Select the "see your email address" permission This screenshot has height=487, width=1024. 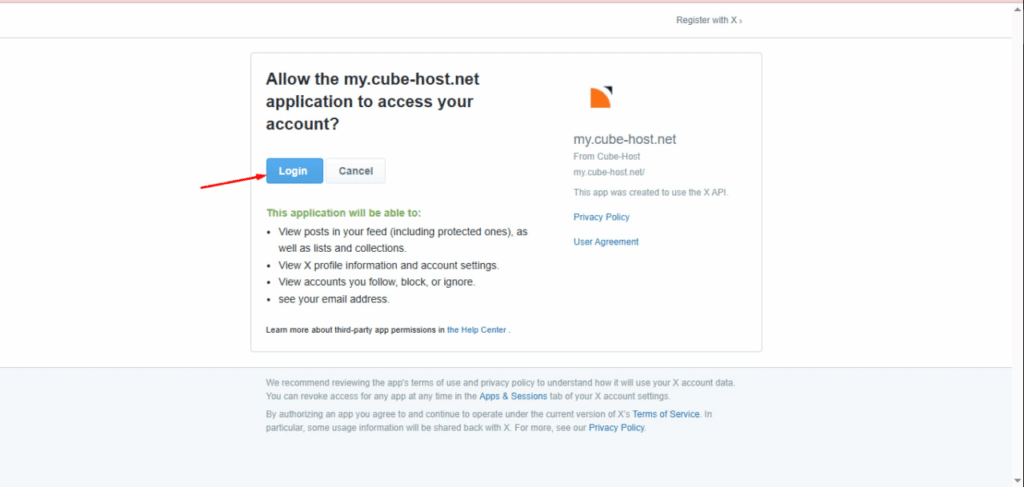click(334, 299)
